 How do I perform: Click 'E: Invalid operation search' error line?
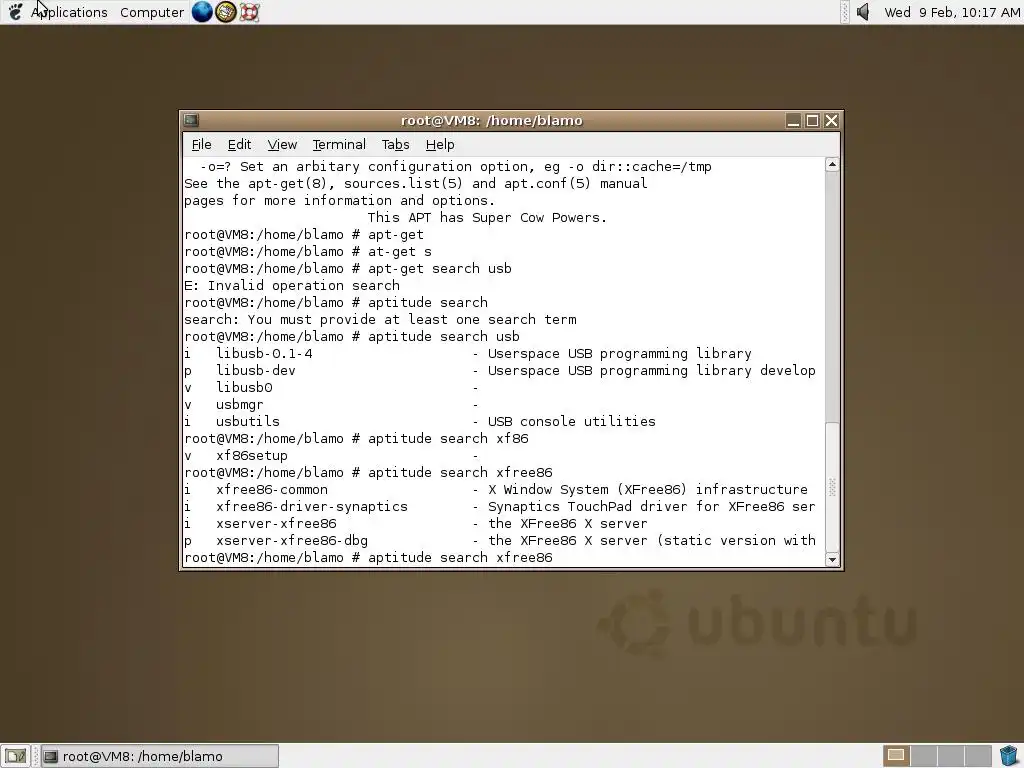point(292,285)
